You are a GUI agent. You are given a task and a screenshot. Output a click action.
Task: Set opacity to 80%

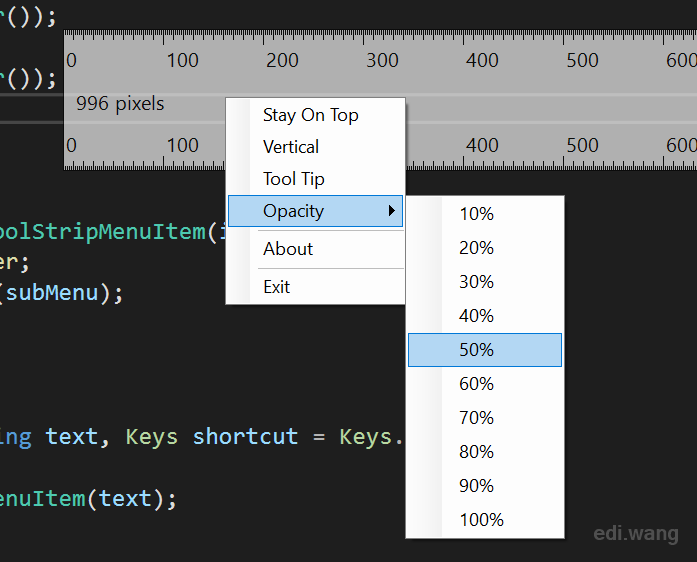tap(485, 452)
